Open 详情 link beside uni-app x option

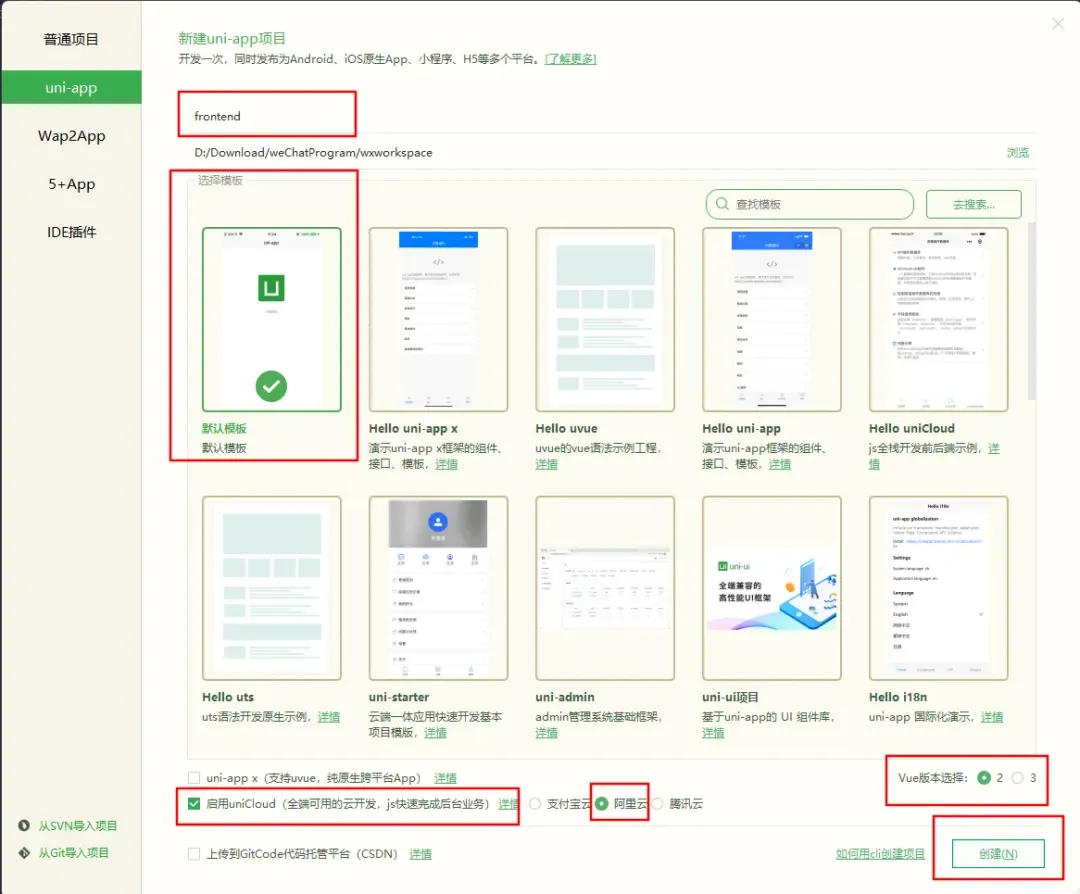pyautogui.click(x=446, y=778)
